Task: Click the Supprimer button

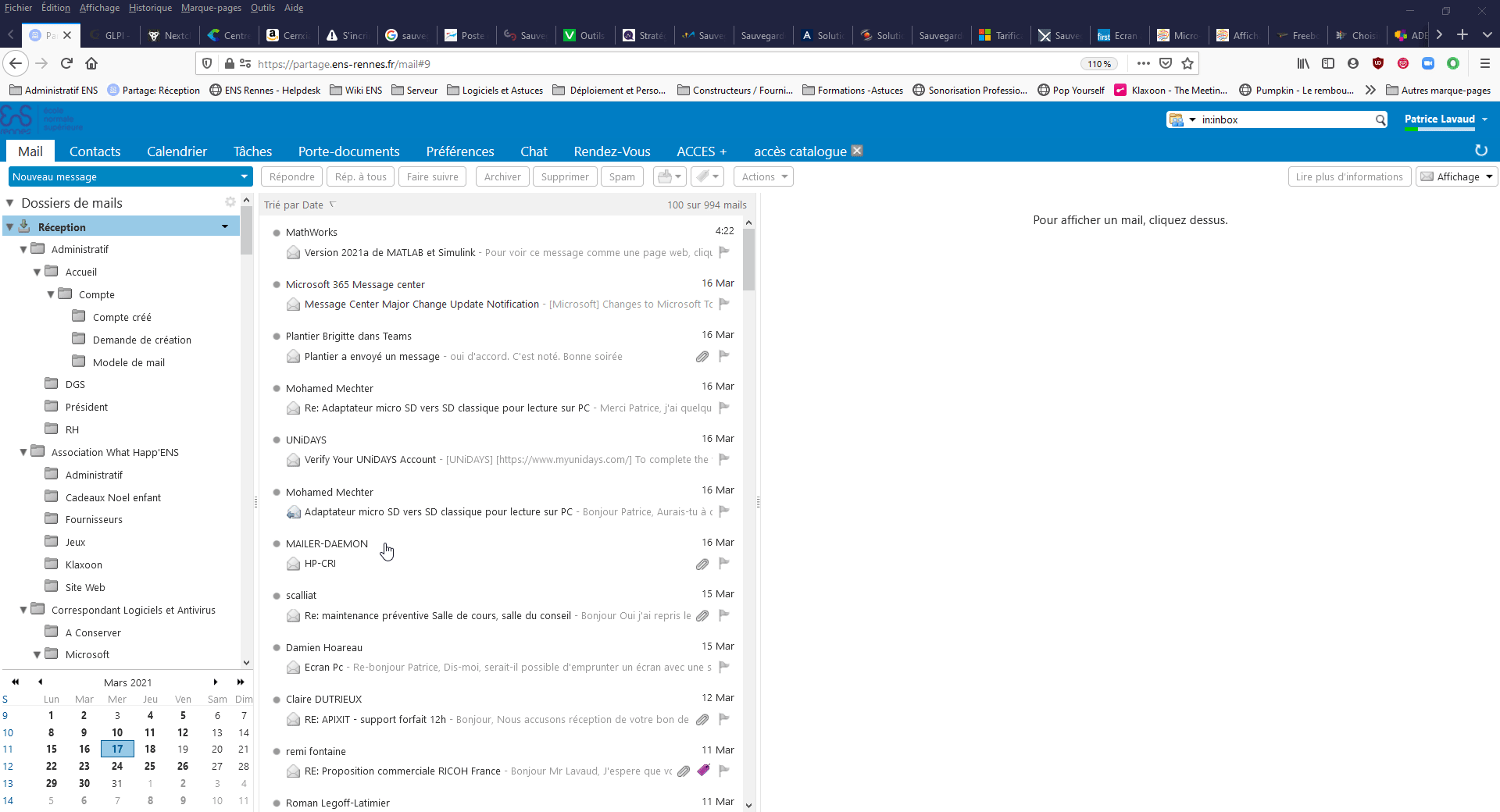Action: pos(564,177)
